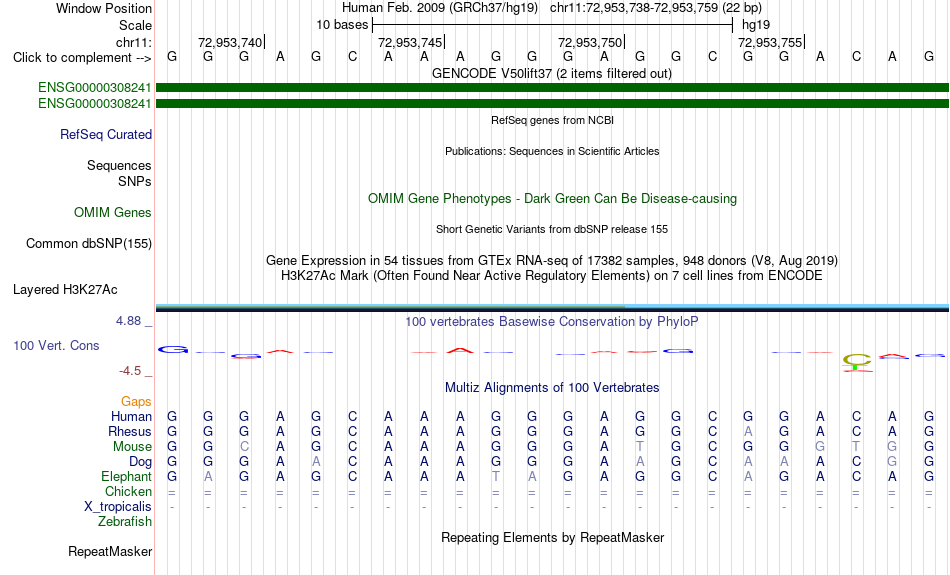Click the 100 Vert. Cons track label
The width and height of the screenshot is (950, 575).
(x=56, y=345)
